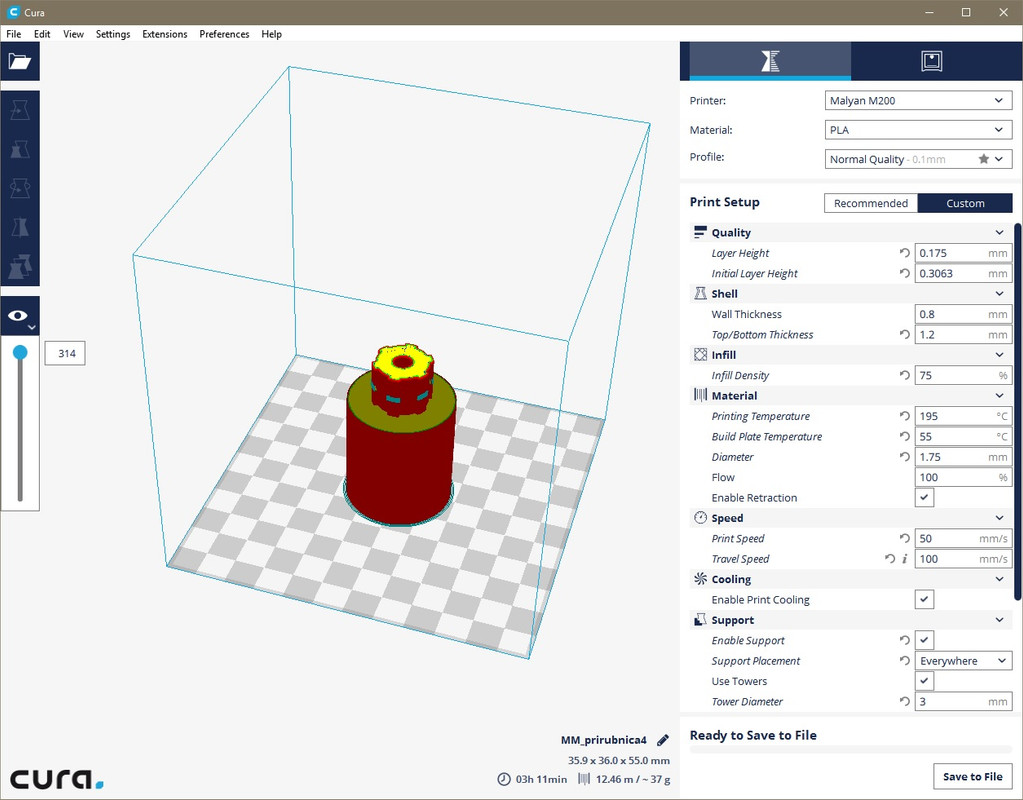The height and width of the screenshot is (800, 1023).
Task: Open the View menu
Action: pyautogui.click(x=73, y=34)
